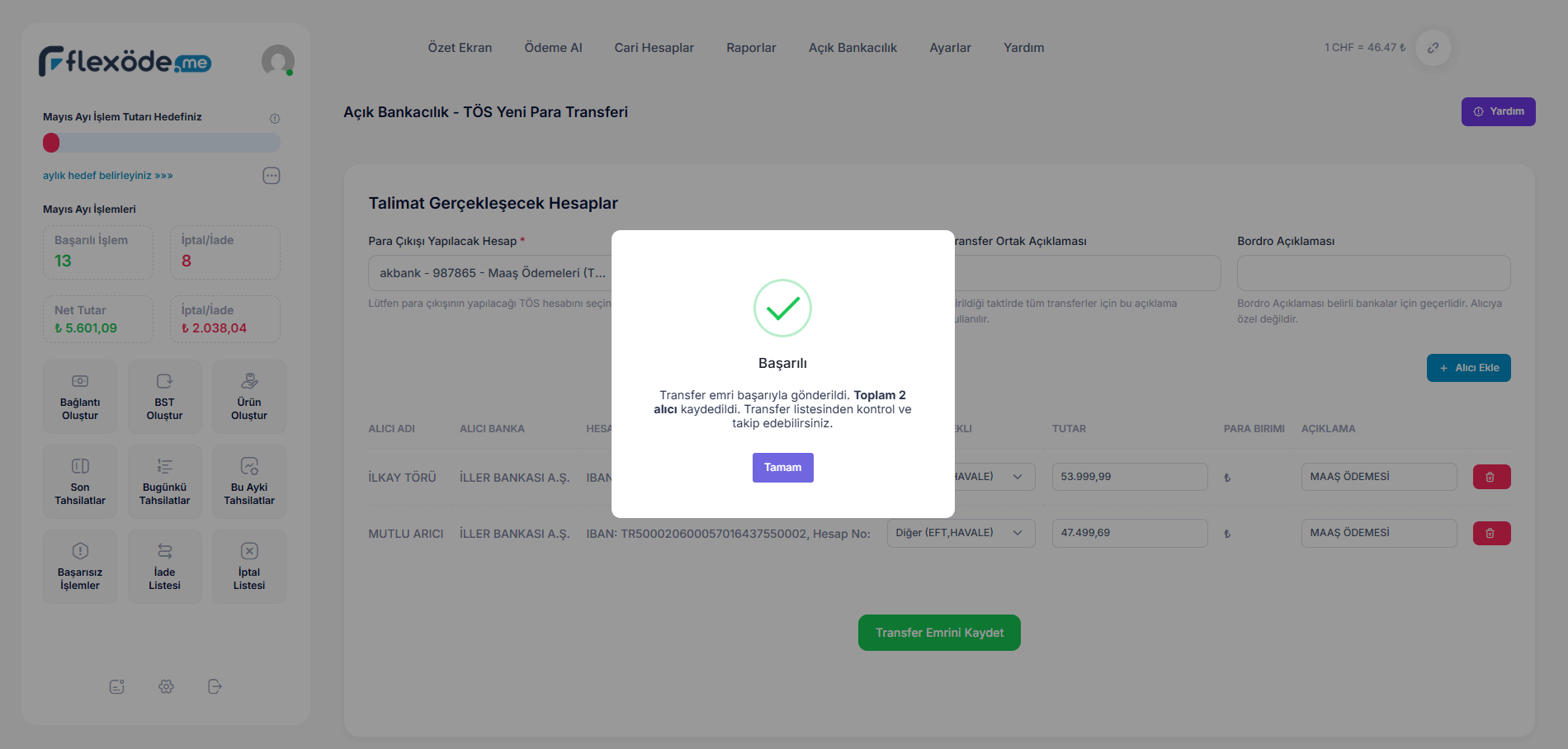Open the İptal Listesi tile

tap(249, 567)
